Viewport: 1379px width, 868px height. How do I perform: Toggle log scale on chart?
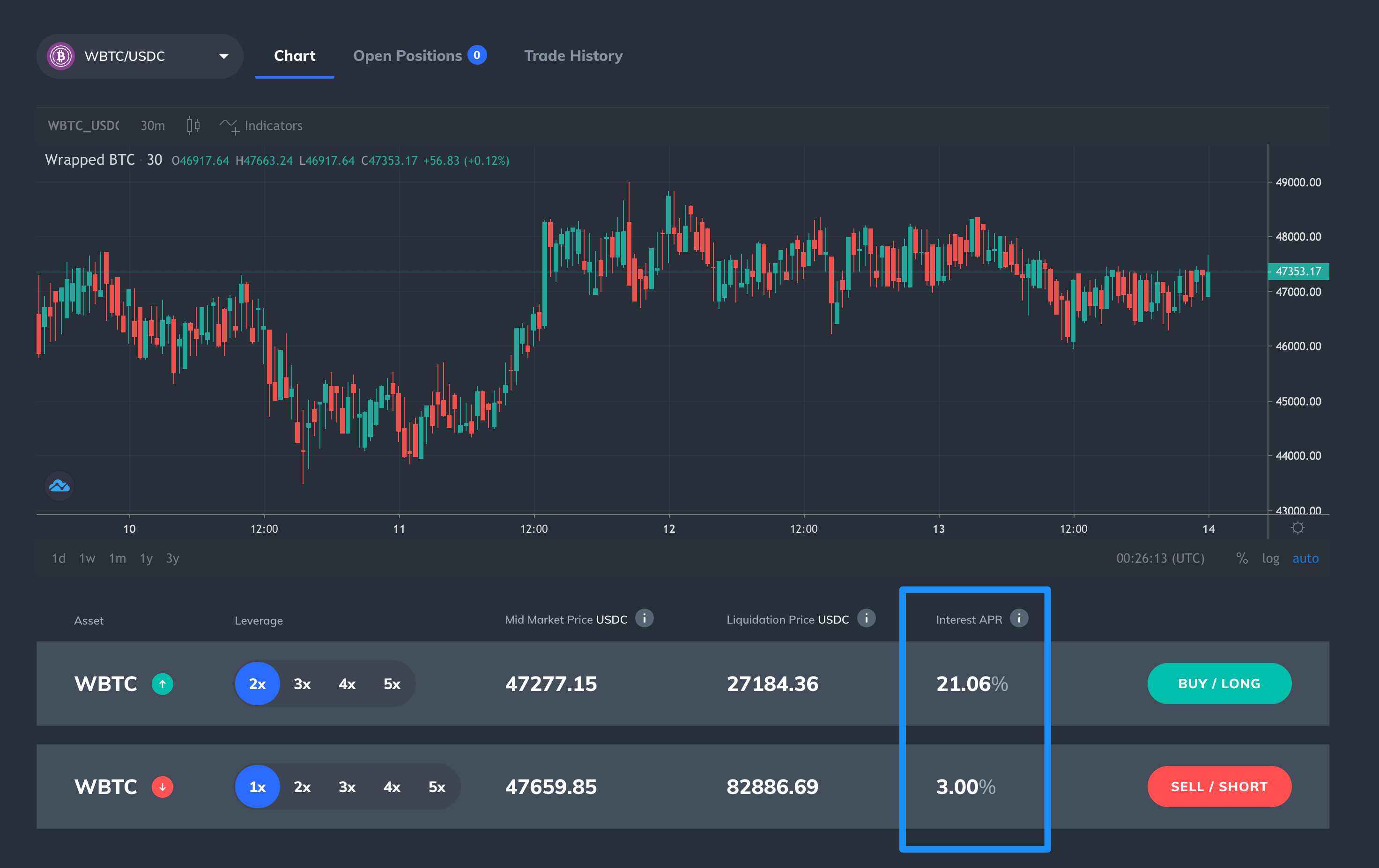click(1270, 558)
